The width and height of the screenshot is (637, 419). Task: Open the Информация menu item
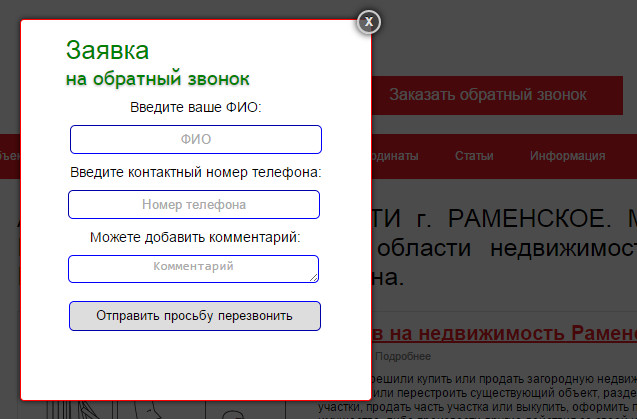point(568,156)
